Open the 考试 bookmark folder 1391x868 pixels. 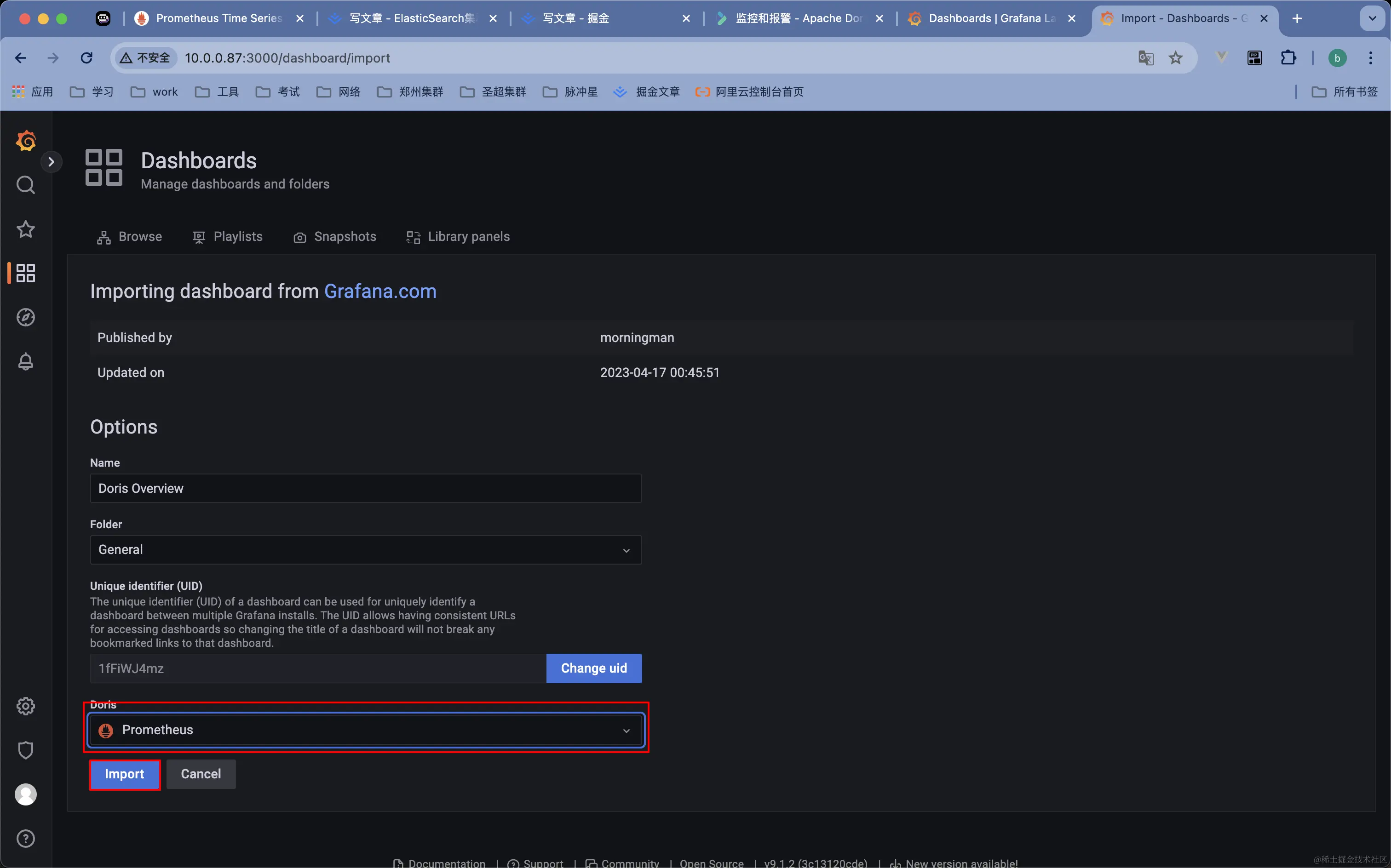[x=278, y=92]
